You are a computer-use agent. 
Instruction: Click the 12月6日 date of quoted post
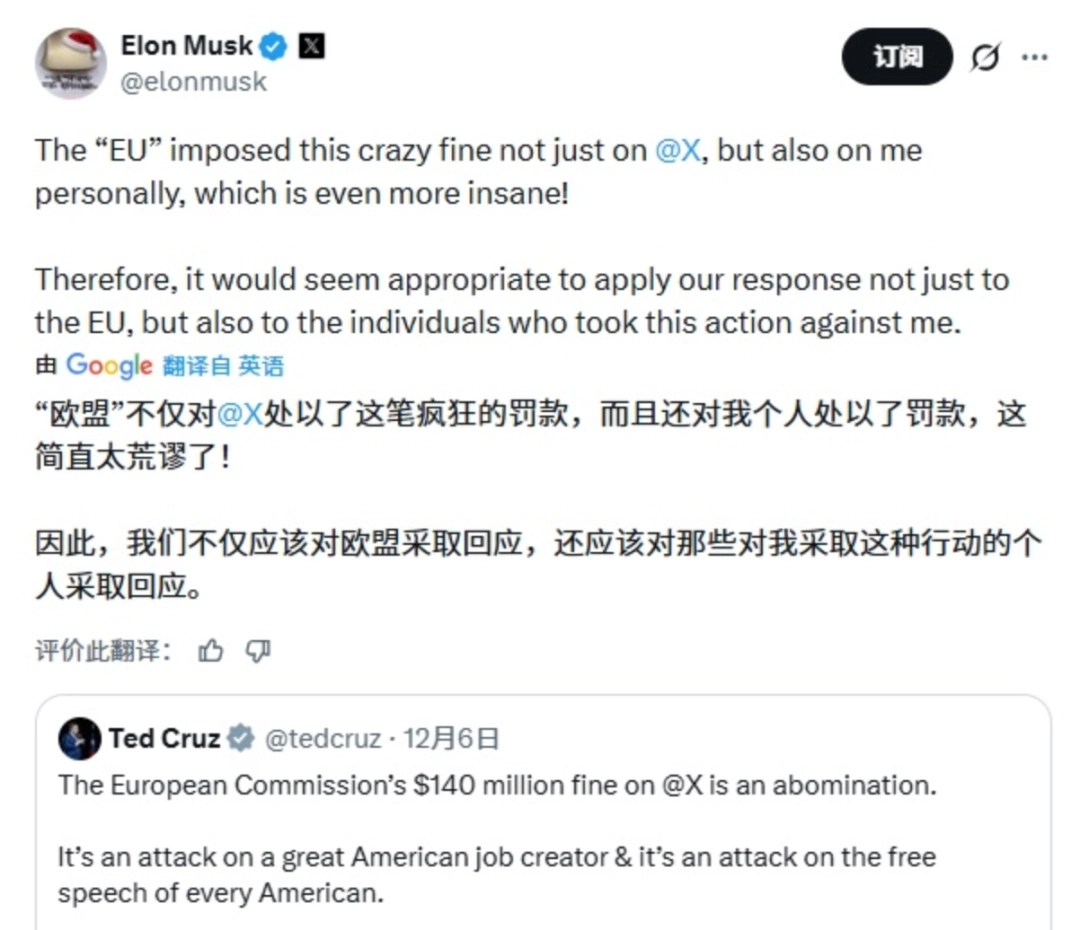tap(450, 739)
